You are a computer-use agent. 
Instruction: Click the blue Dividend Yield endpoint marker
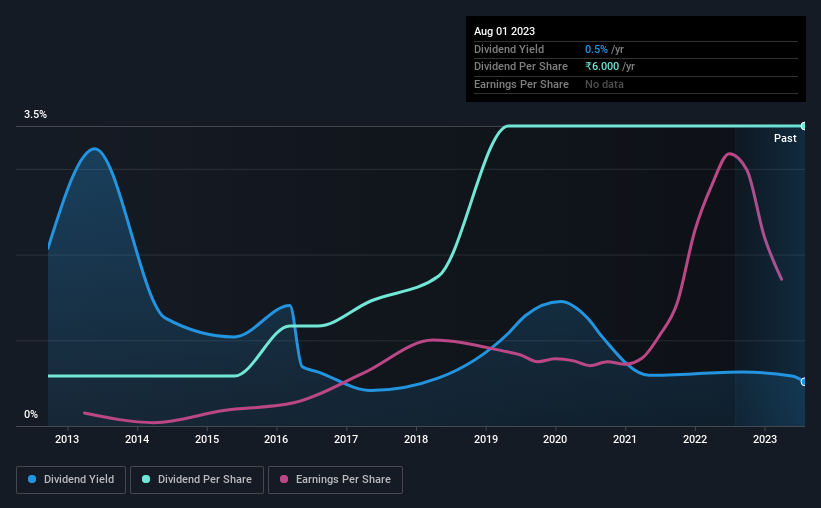click(x=804, y=382)
